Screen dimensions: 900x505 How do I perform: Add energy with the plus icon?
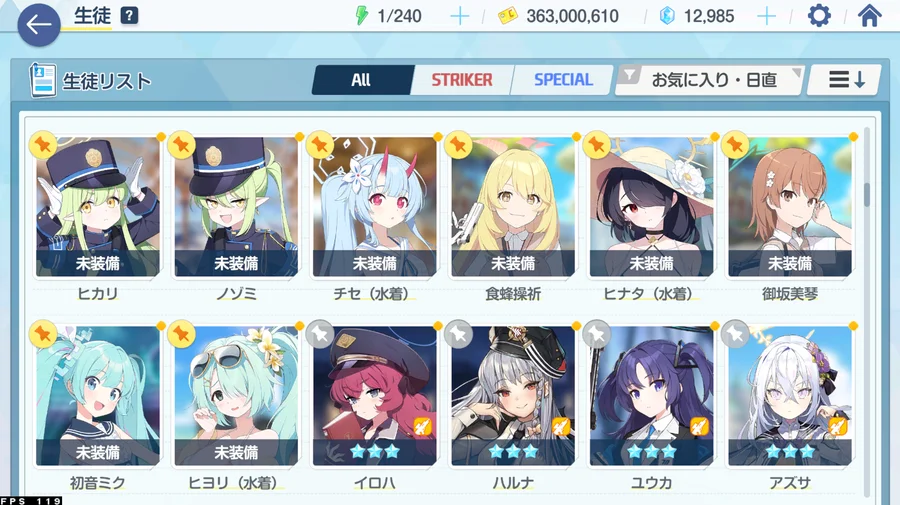click(x=459, y=16)
